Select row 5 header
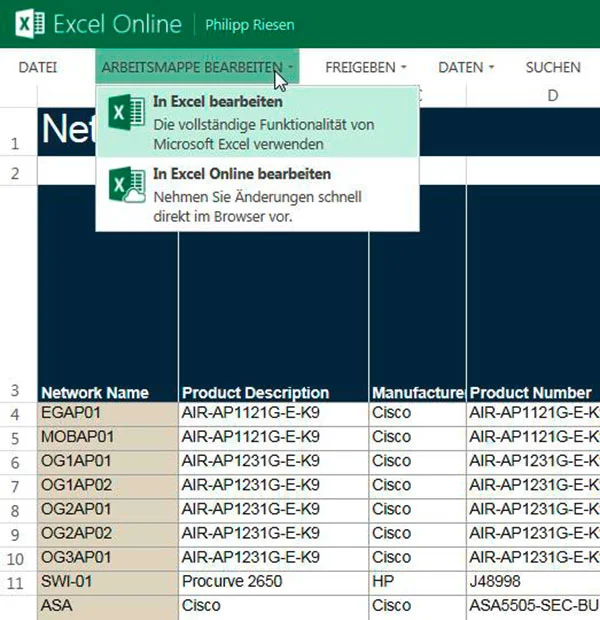The image size is (600, 620). pyautogui.click(x=18, y=439)
